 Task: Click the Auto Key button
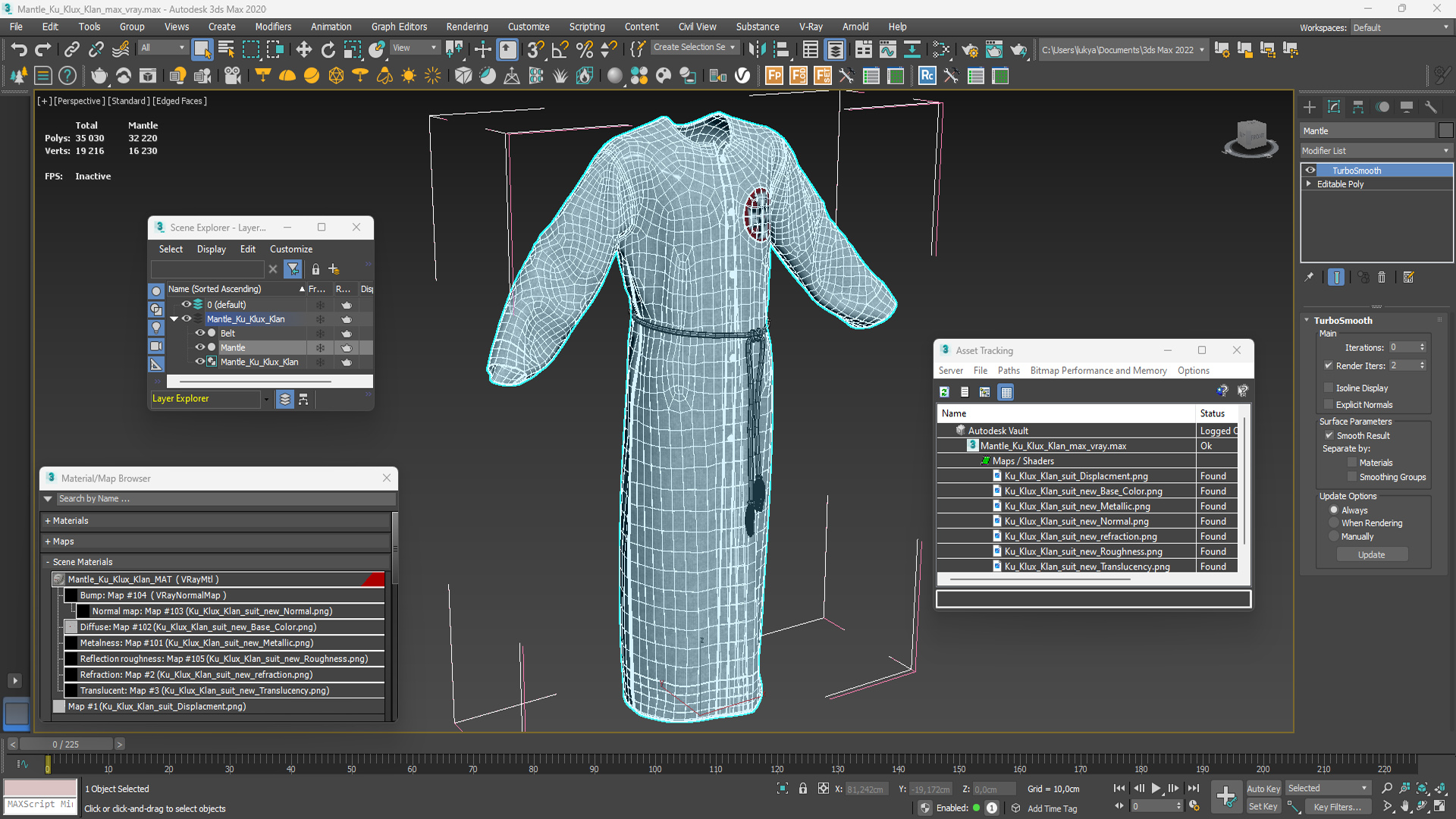coord(1263,789)
